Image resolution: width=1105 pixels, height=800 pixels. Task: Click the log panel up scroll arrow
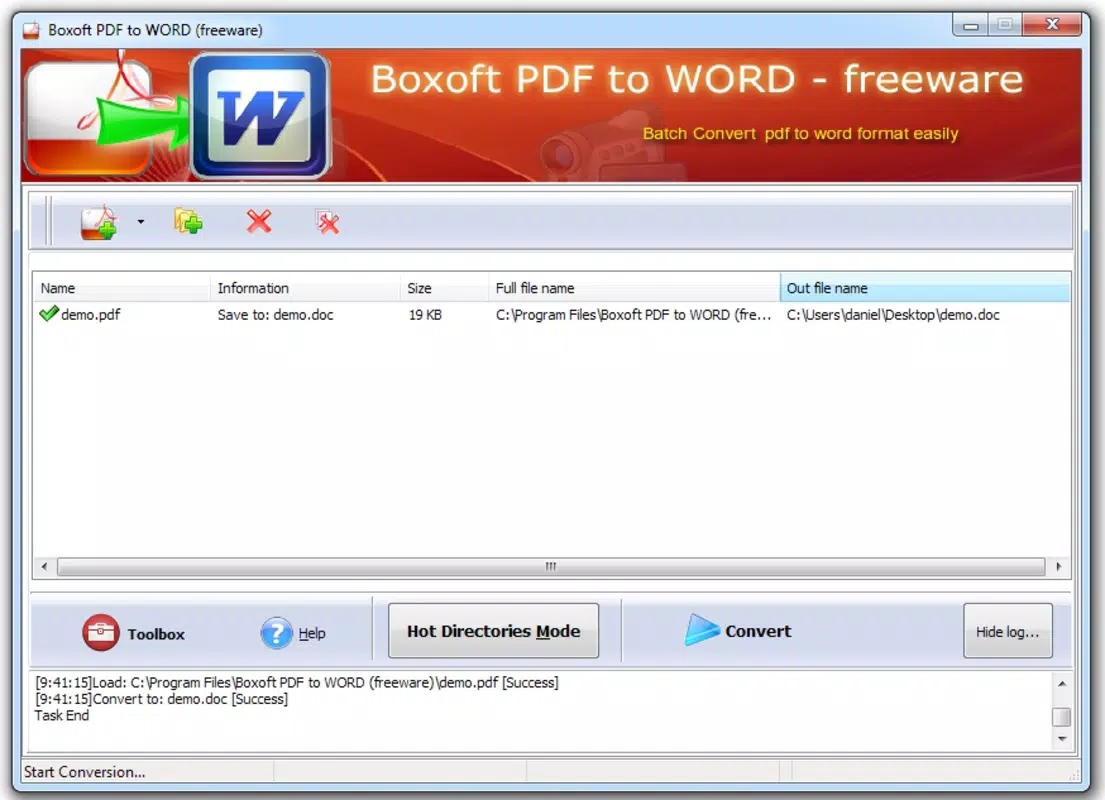click(1061, 684)
